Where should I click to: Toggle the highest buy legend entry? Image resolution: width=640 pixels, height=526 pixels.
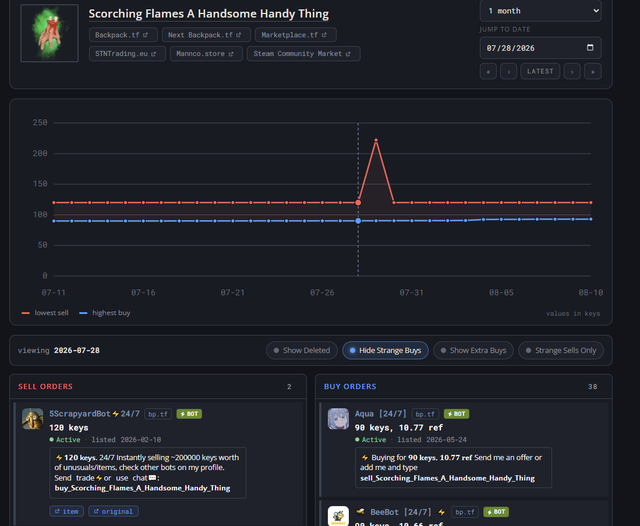coord(104,313)
